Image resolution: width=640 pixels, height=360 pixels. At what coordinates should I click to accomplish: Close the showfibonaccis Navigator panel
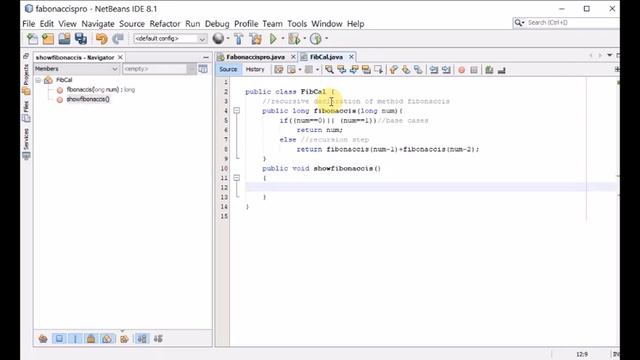[x=120, y=58]
